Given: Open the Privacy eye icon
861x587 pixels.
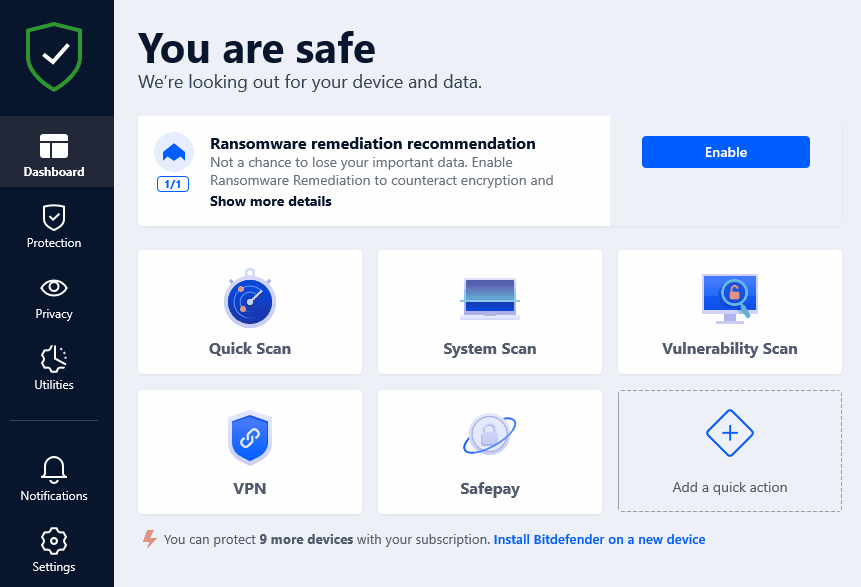Looking at the screenshot, I should click(x=54, y=288).
